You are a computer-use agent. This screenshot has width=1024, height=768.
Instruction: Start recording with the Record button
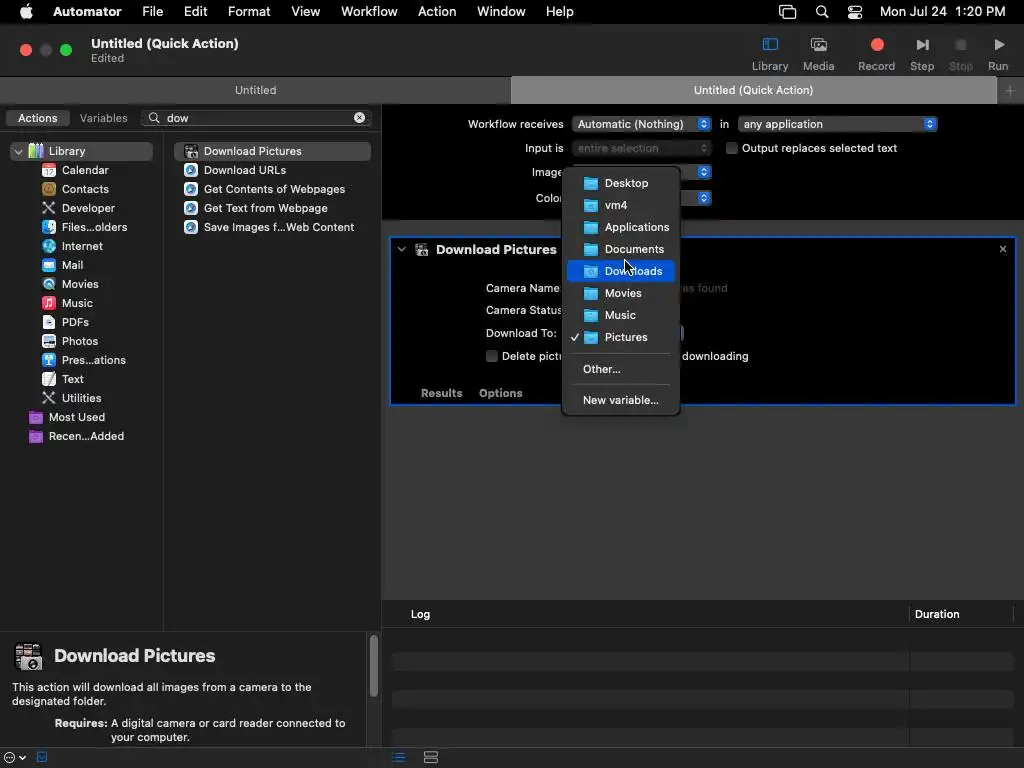click(x=877, y=44)
